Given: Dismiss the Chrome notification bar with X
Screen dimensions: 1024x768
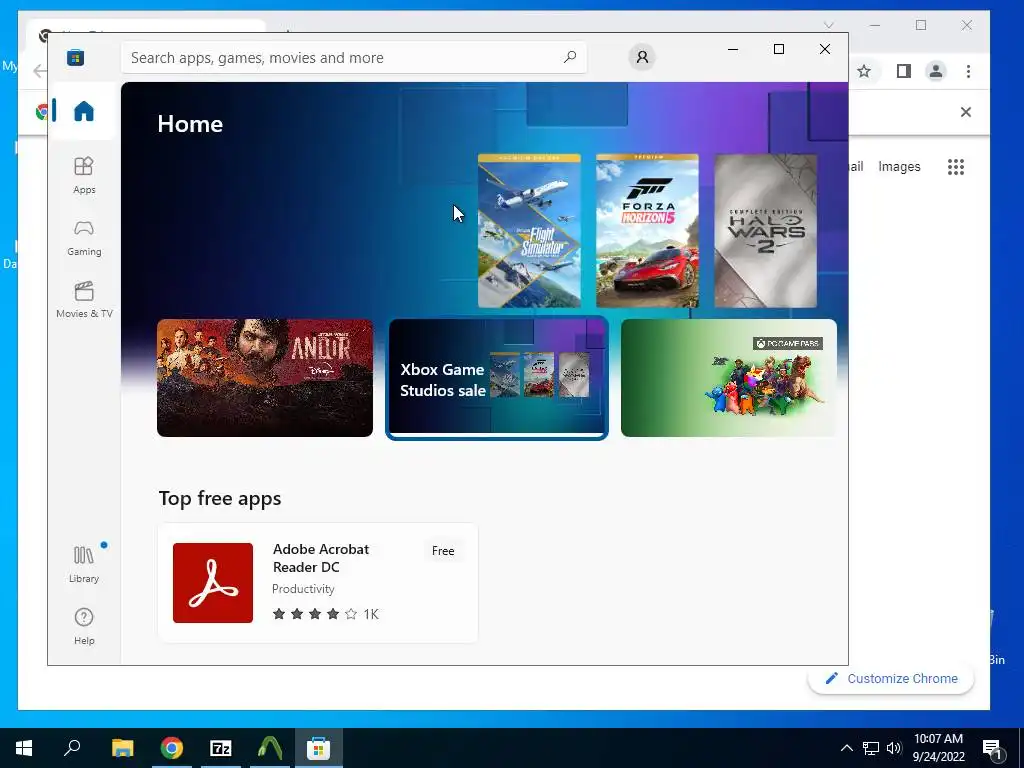Looking at the screenshot, I should pyautogui.click(x=966, y=112).
